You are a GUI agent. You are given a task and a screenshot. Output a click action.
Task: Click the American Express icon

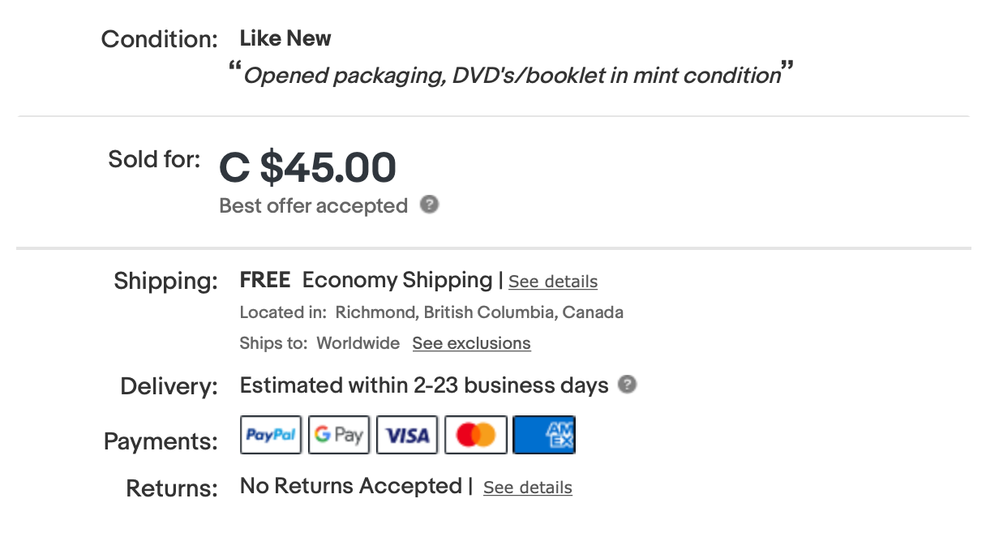coord(544,435)
